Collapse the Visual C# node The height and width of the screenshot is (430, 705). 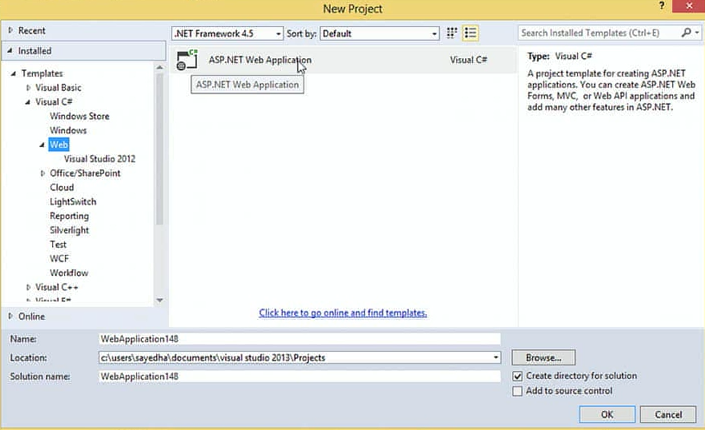(x=28, y=102)
